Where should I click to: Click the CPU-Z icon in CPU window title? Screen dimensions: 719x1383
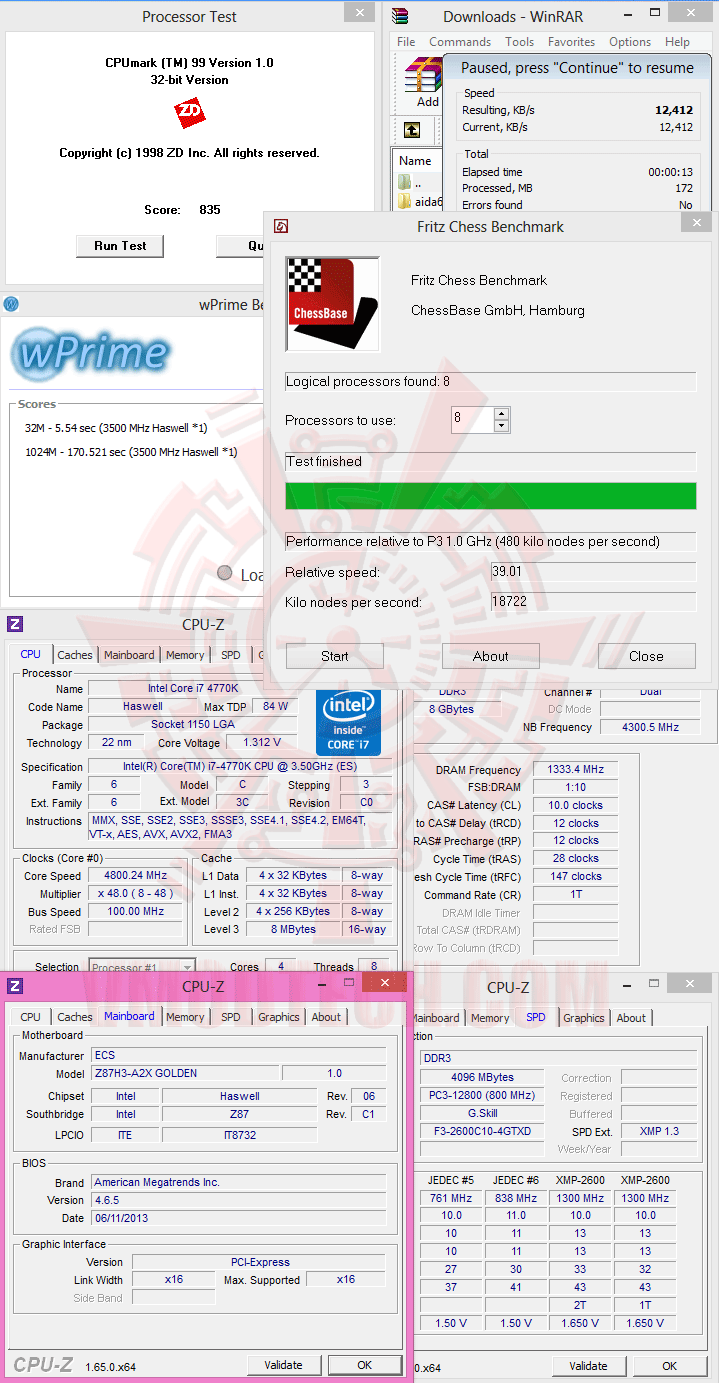point(15,624)
